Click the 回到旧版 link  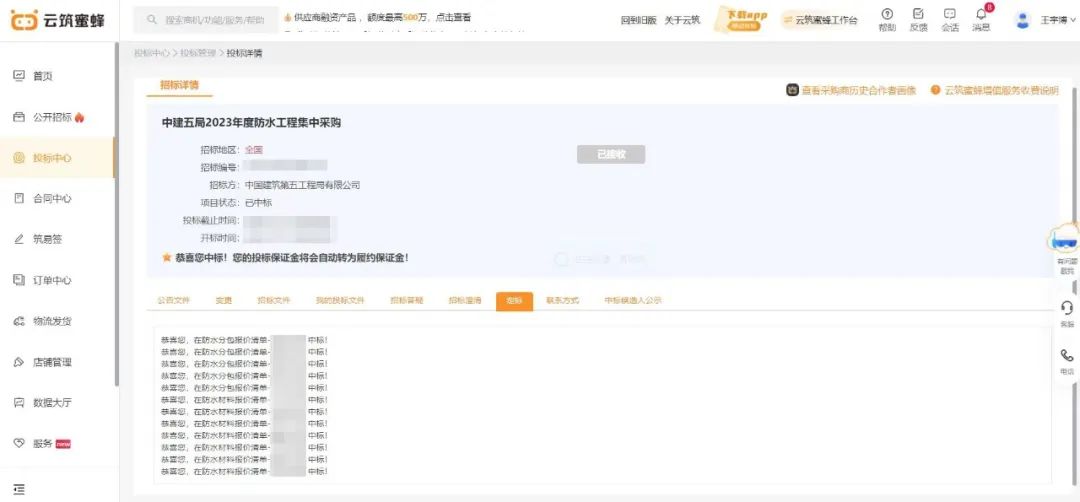(638, 20)
